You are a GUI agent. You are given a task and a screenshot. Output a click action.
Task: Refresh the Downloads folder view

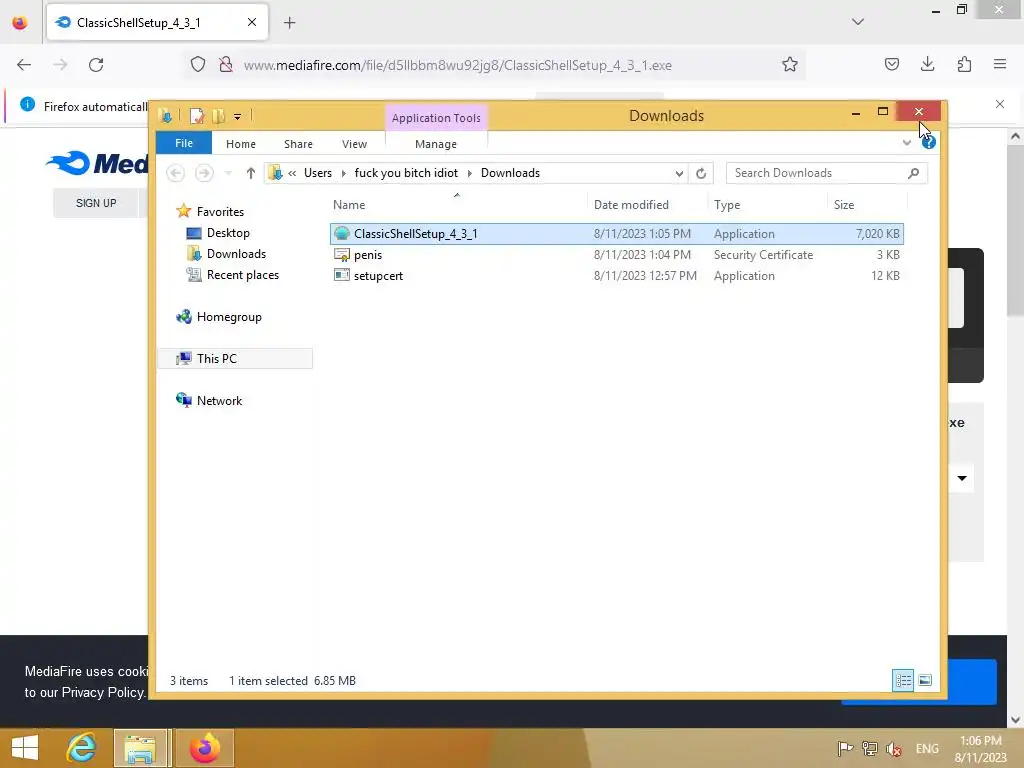pos(701,173)
